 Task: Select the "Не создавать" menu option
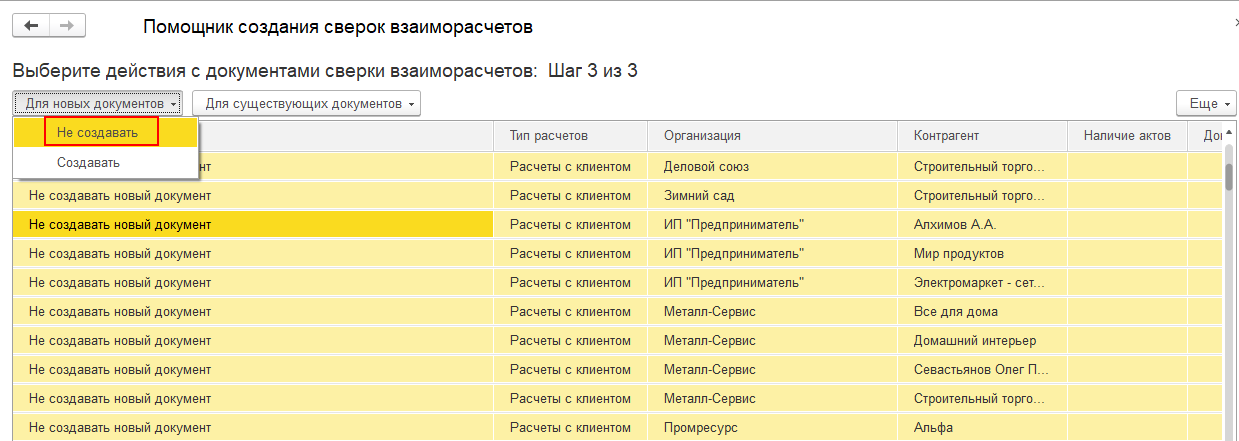coord(102,132)
